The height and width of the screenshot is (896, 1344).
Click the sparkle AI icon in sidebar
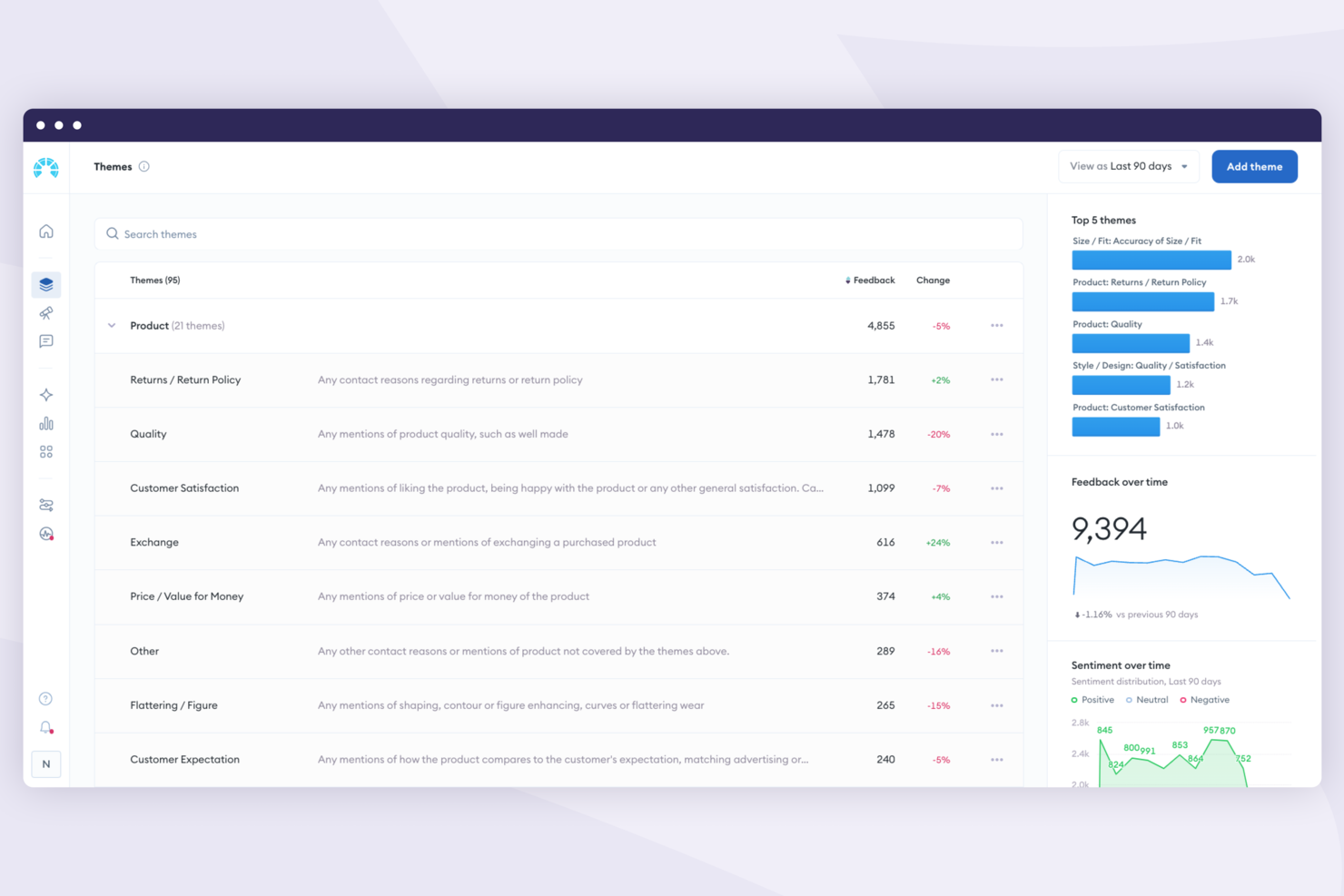point(45,395)
